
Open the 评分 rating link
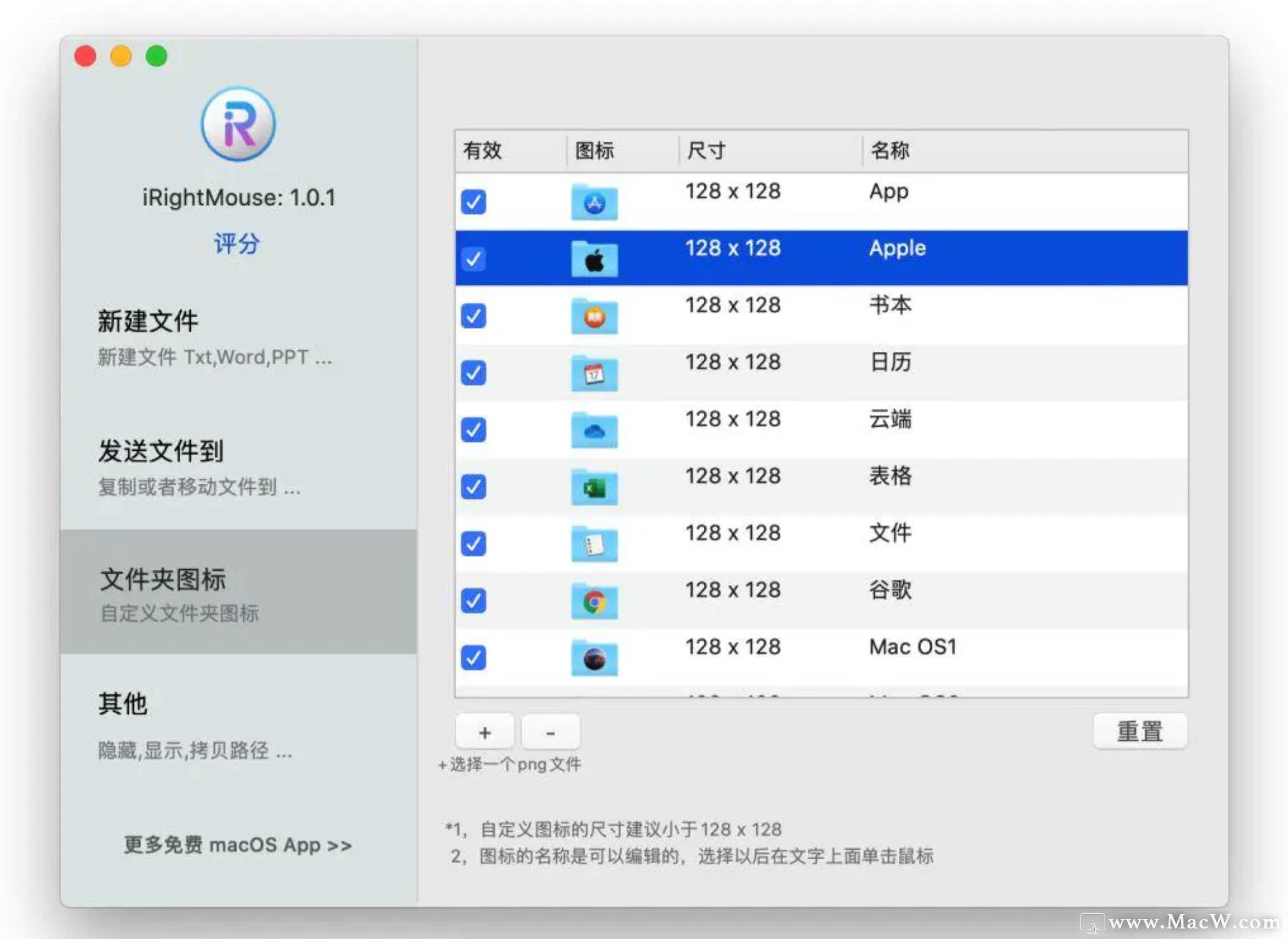pyautogui.click(x=237, y=244)
